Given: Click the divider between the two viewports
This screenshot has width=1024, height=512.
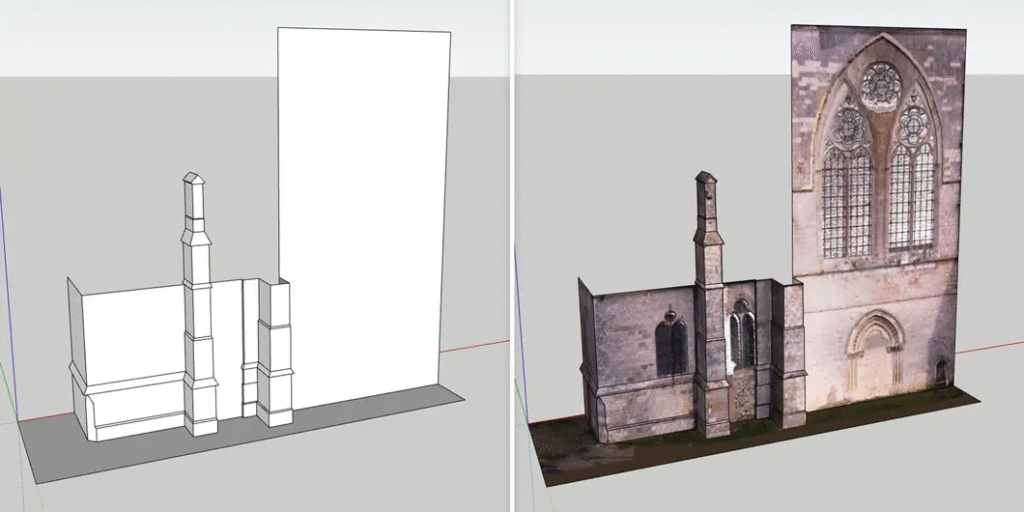Looking at the screenshot, I should coord(511,256).
